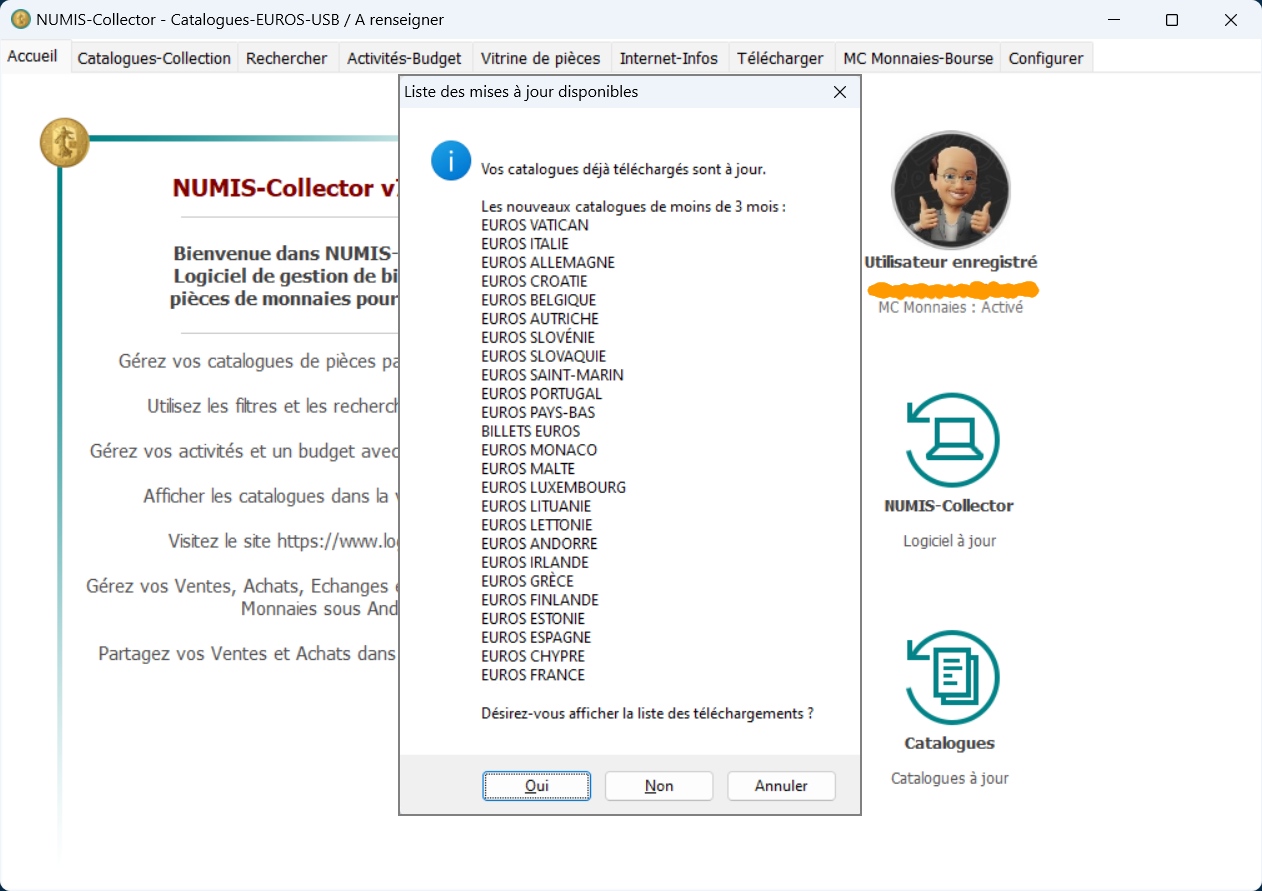Click the EUROS FRANCE line
Viewport: 1262px width, 891px height.
click(x=533, y=675)
